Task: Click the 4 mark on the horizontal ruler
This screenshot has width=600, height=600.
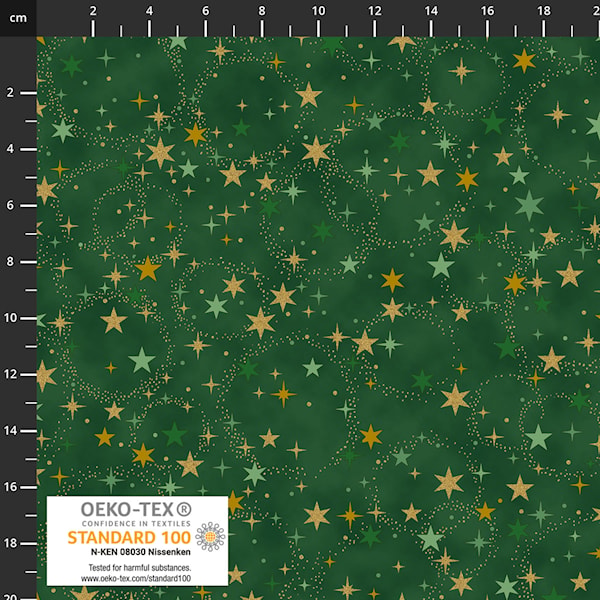Action: 149,11
